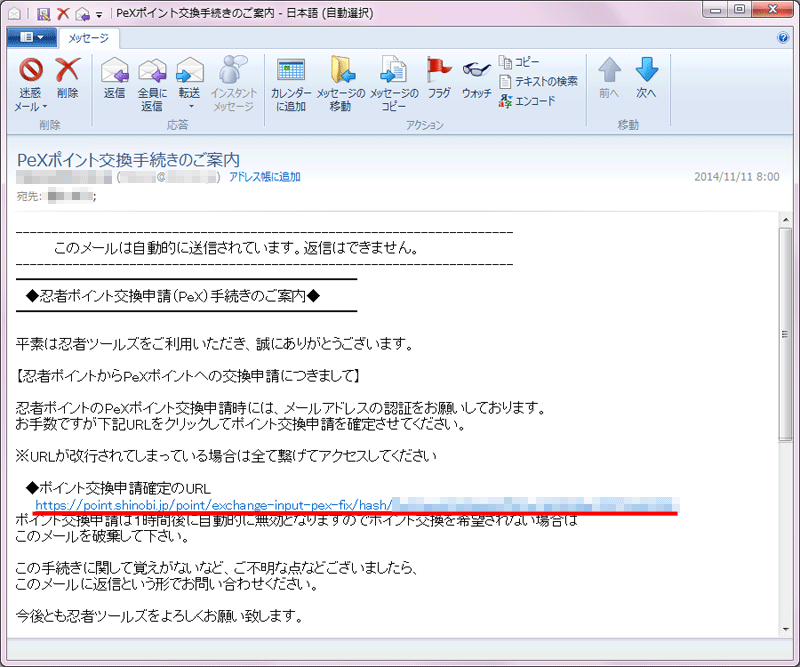Expand the quick access toolbar customize arrow
The height and width of the screenshot is (667, 800).
point(99,14)
